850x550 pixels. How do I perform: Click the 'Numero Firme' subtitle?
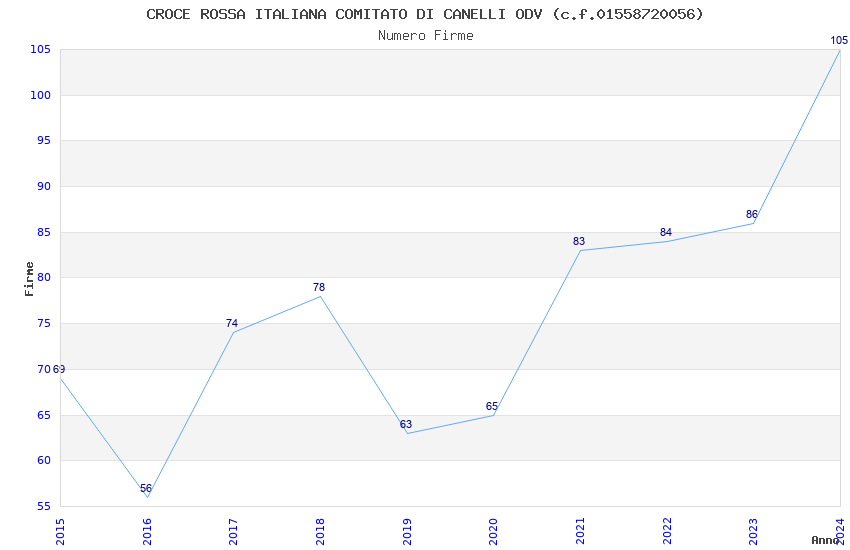[x=426, y=36]
